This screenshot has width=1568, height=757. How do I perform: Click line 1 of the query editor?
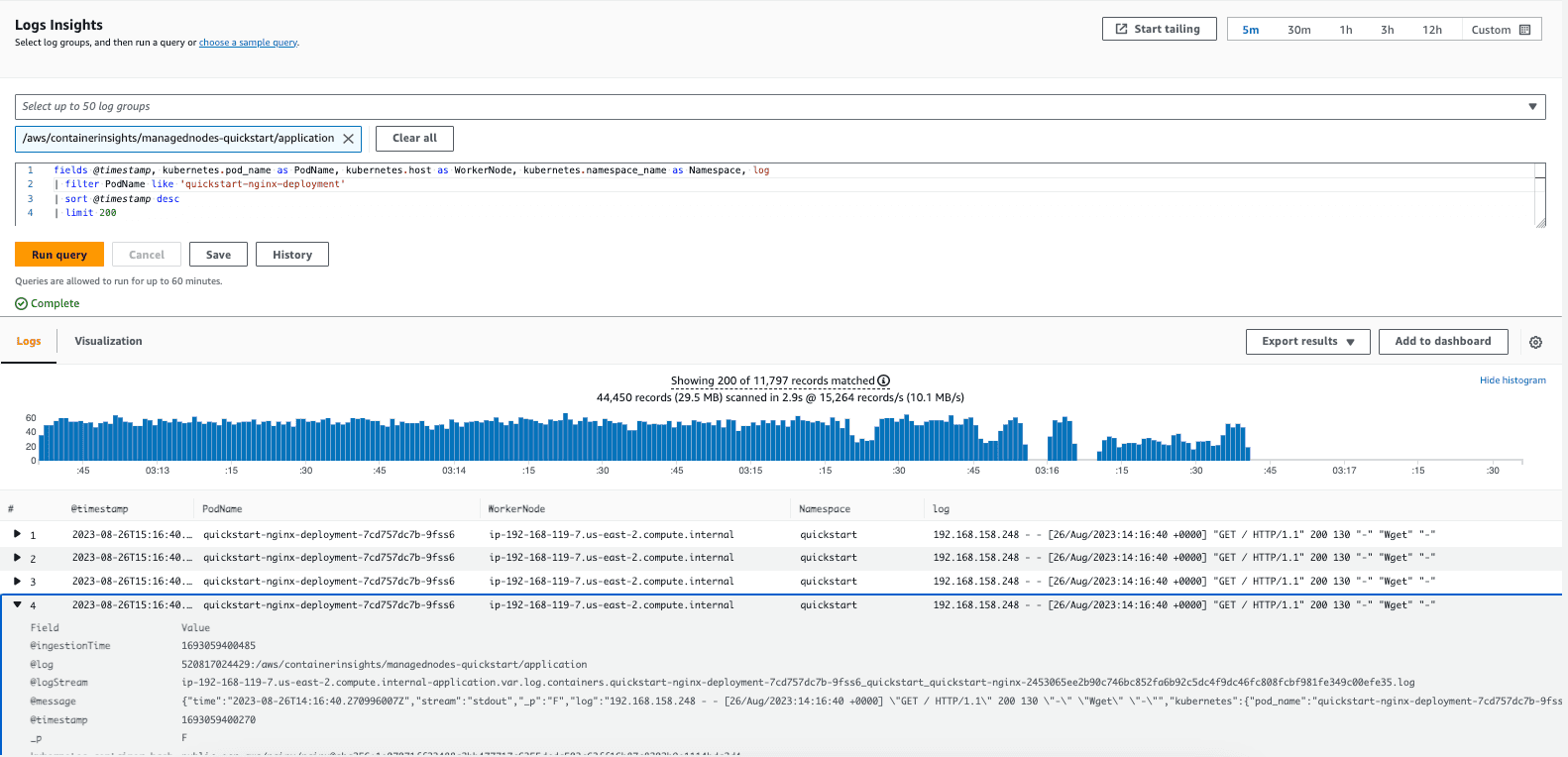[x=411, y=170]
